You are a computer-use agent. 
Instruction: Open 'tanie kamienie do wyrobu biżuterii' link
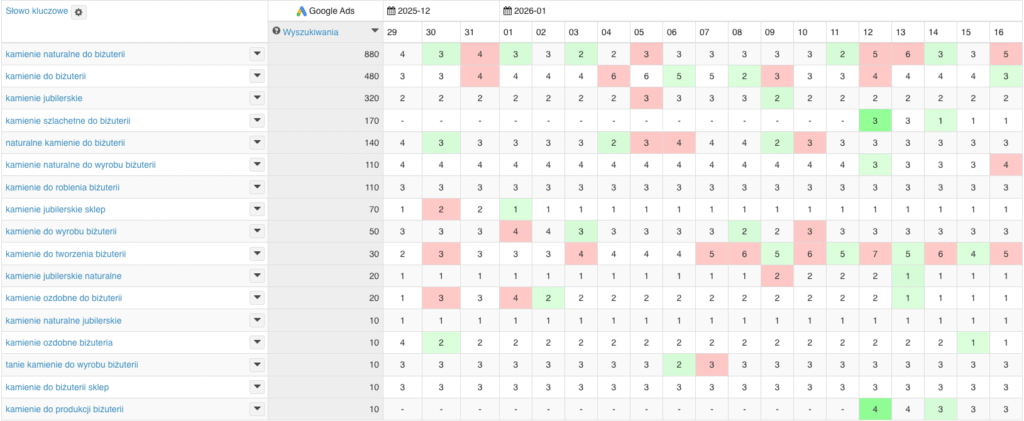pyautogui.click(x=71, y=365)
